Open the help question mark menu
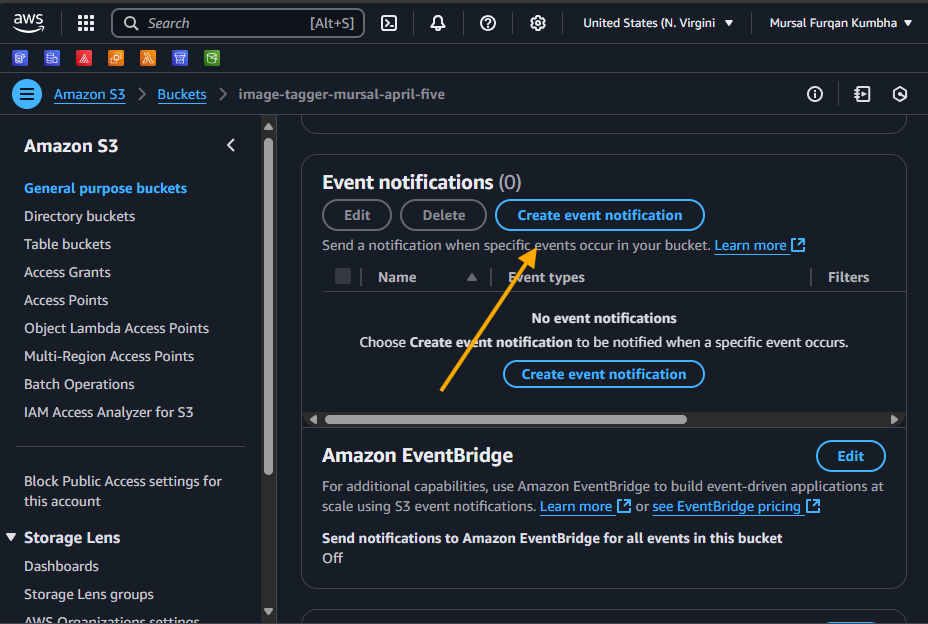This screenshot has height=624, width=928. point(488,23)
